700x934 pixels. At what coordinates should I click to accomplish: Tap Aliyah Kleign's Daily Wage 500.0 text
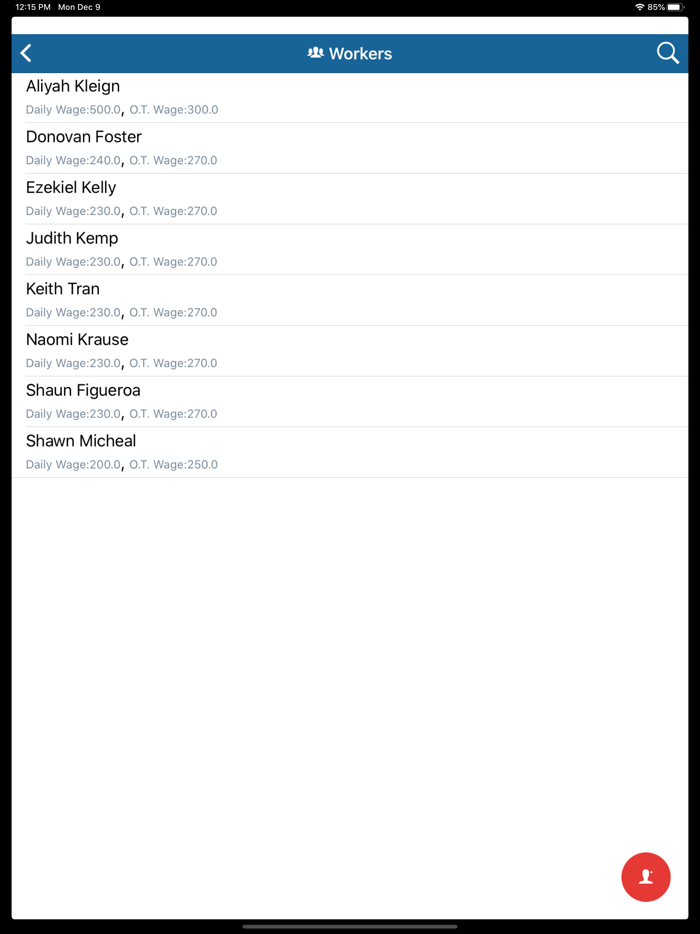click(73, 110)
